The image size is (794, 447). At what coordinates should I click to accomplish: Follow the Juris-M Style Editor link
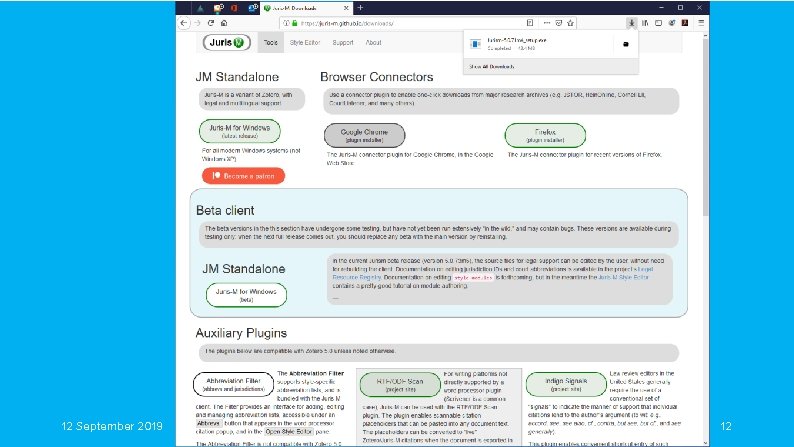[x=623, y=277]
